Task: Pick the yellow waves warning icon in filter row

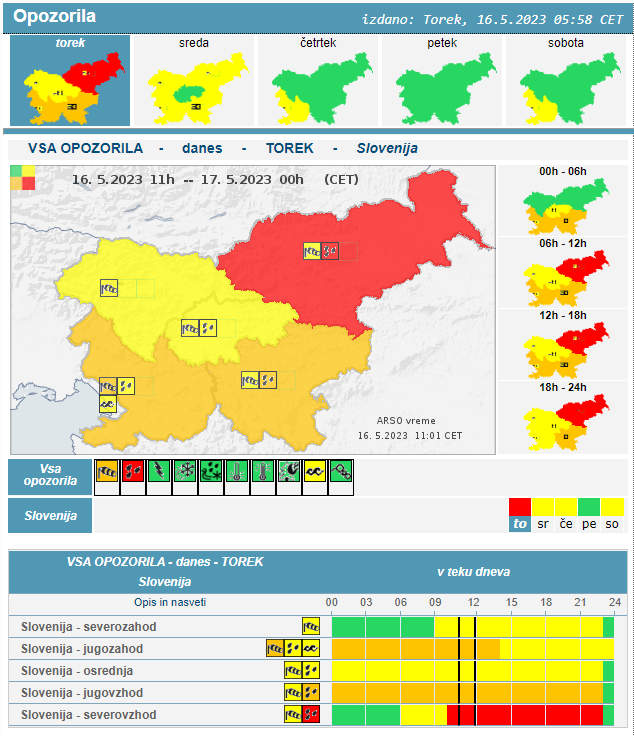Action: (314, 472)
